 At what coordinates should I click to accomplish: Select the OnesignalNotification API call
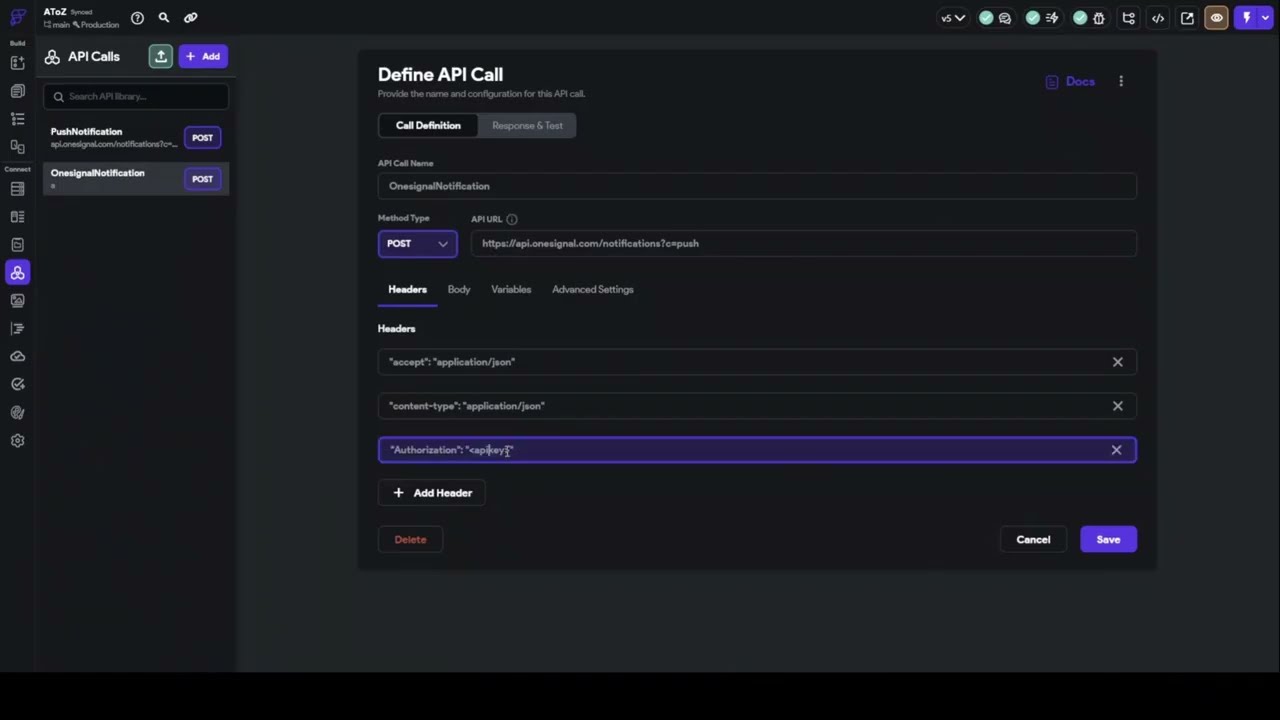[x=136, y=179]
